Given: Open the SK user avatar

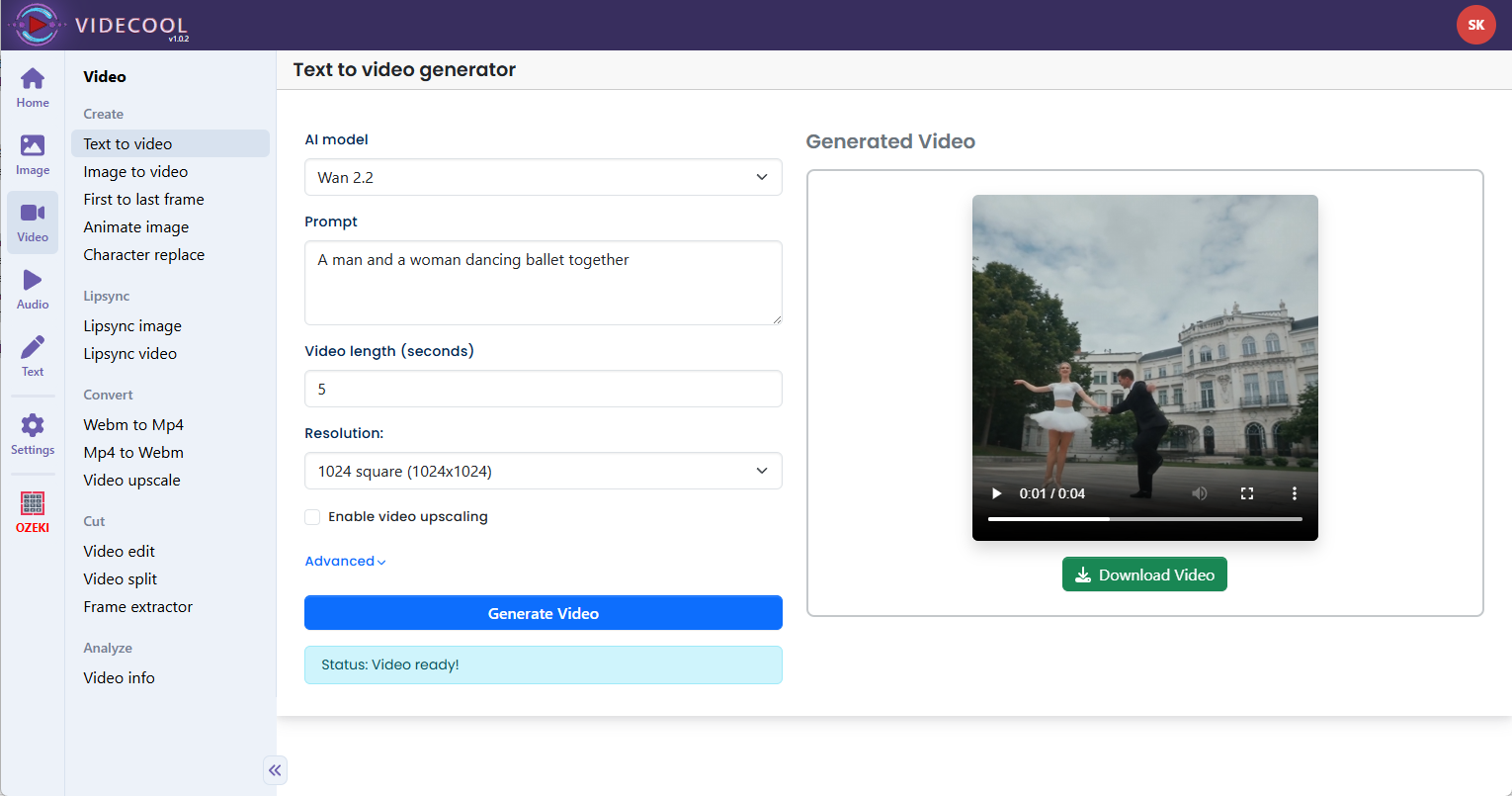Looking at the screenshot, I should pyautogui.click(x=1475, y=25).
